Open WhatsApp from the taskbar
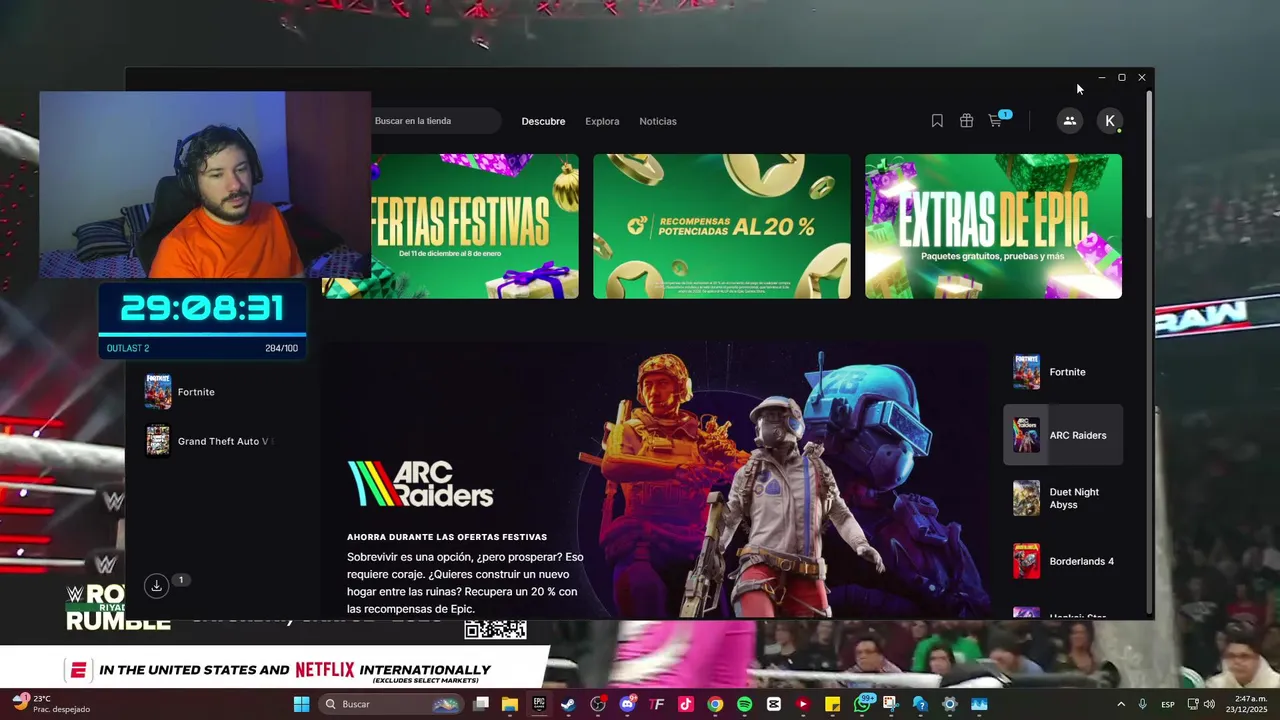1280x720 pixels. pyautogui.click(x=862, y=704)
